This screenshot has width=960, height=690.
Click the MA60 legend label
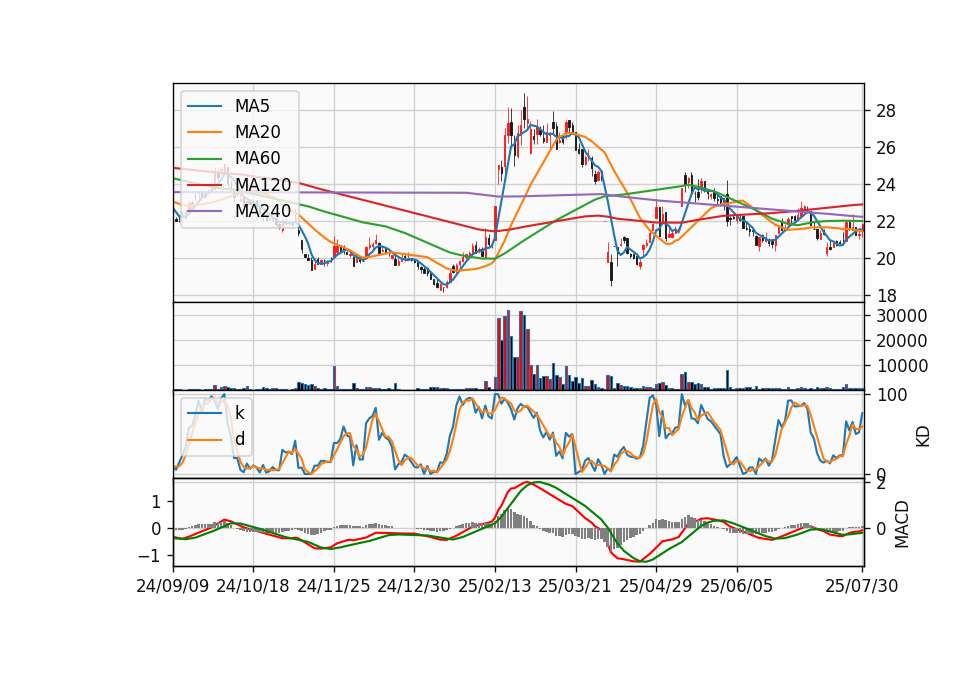pos(257,159)
